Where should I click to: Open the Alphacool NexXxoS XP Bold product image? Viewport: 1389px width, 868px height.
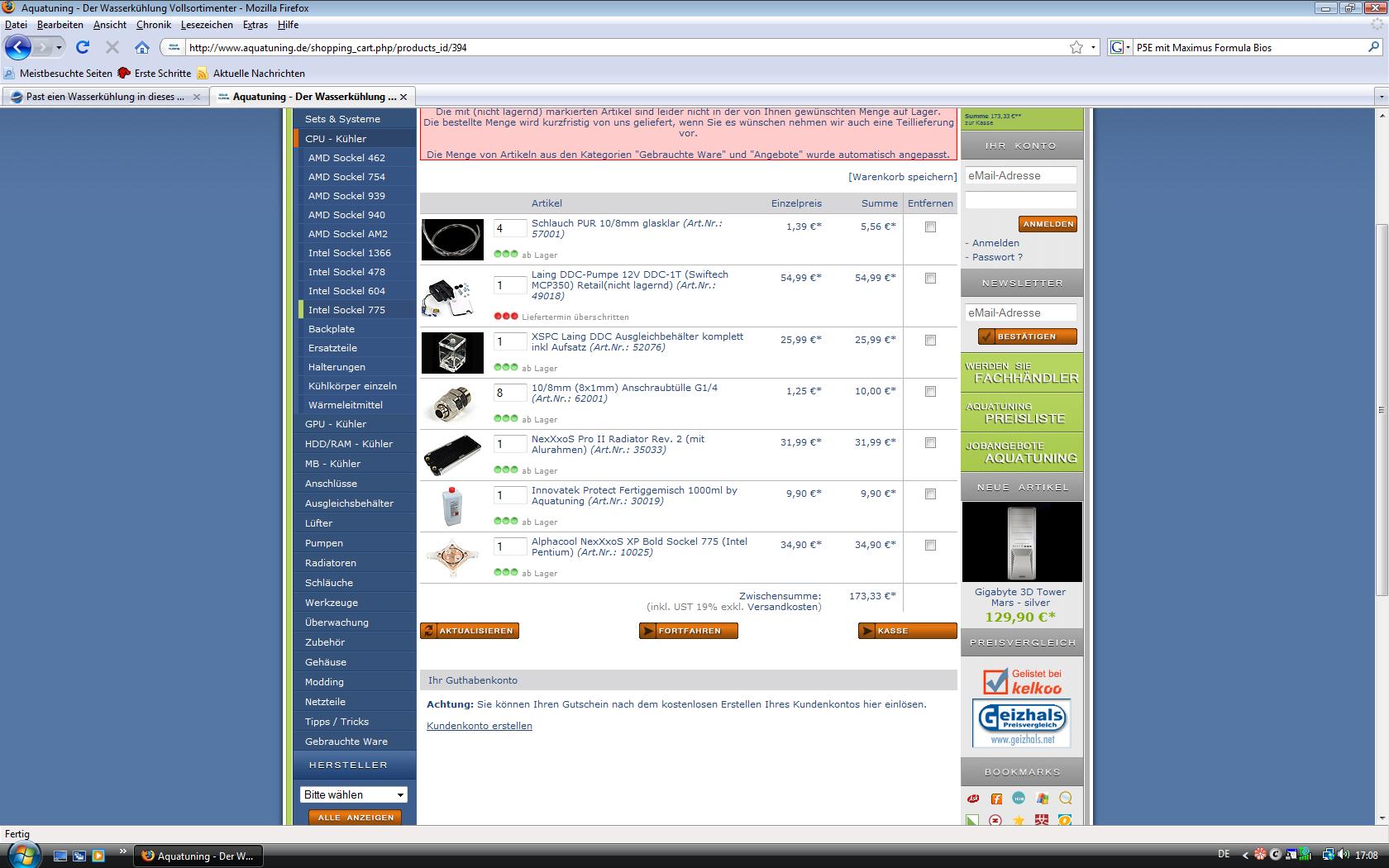[x=452, y=557]
